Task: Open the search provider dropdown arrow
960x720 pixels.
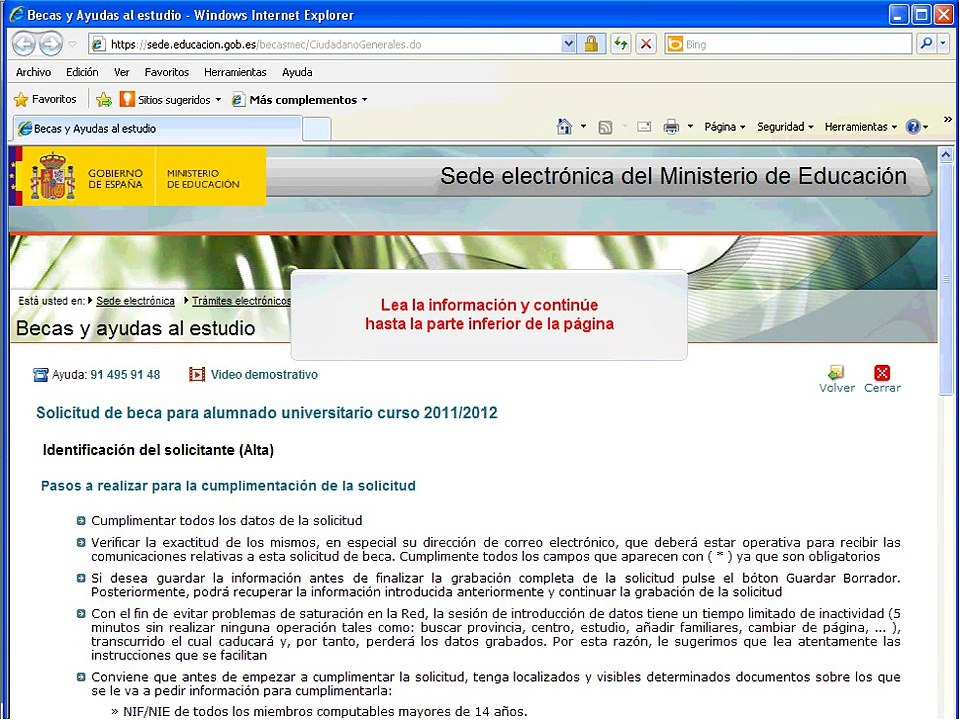Action: pos(943,43)
